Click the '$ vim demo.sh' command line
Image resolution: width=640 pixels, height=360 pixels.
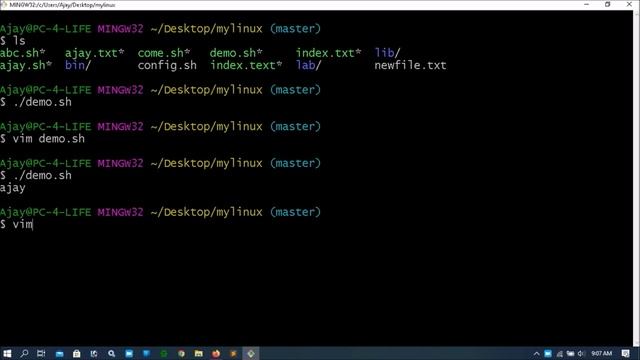42,139
